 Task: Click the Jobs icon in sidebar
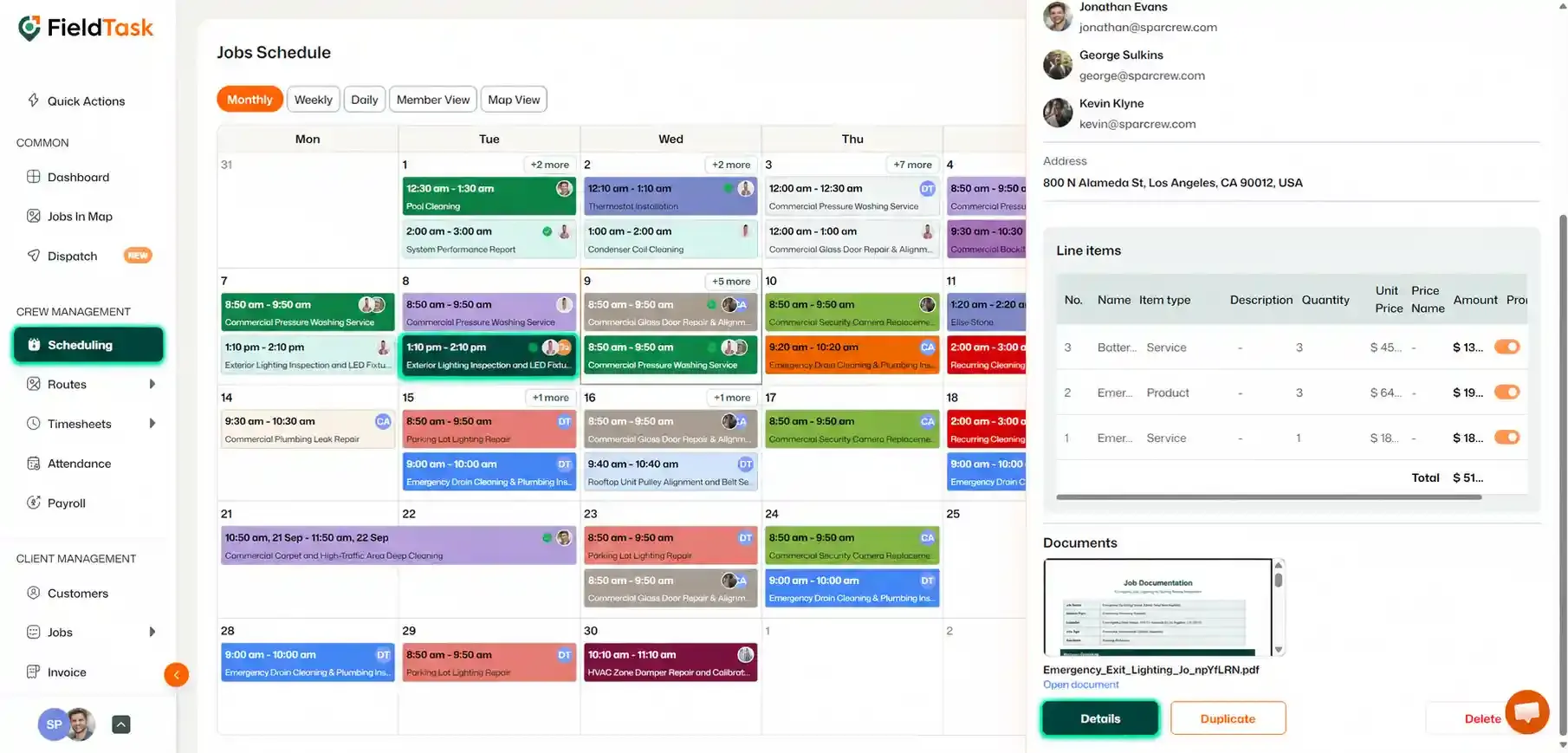tap(34, 633)
